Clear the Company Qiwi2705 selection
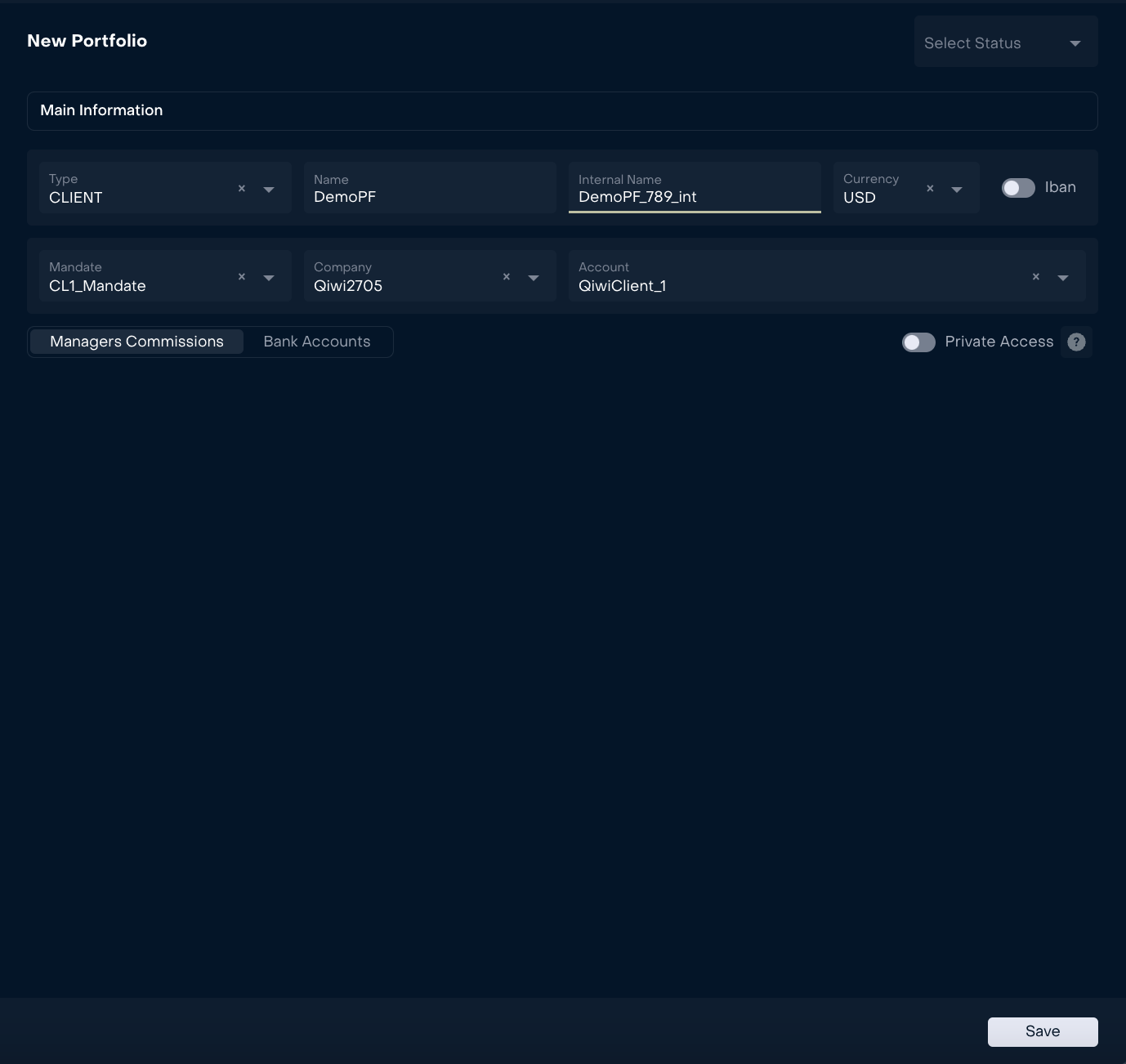 click(507, 277)
